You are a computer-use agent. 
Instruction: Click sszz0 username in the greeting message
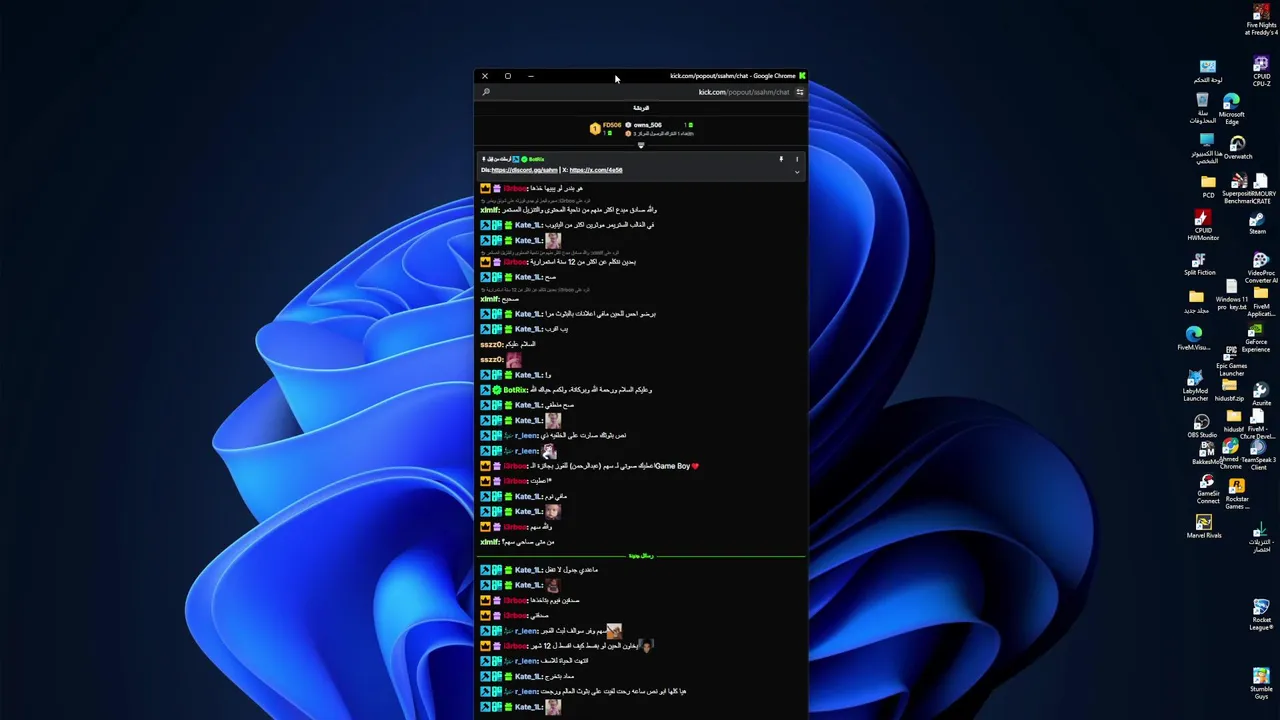[491, 344]
